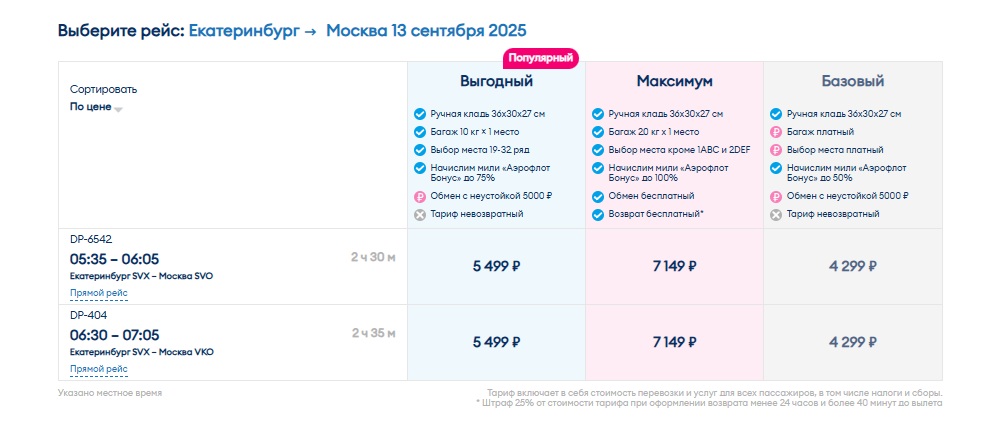1001x425 pixels.
Task: Open the 'По цене' sorting dropdown
Action: (x=96, y=107)
